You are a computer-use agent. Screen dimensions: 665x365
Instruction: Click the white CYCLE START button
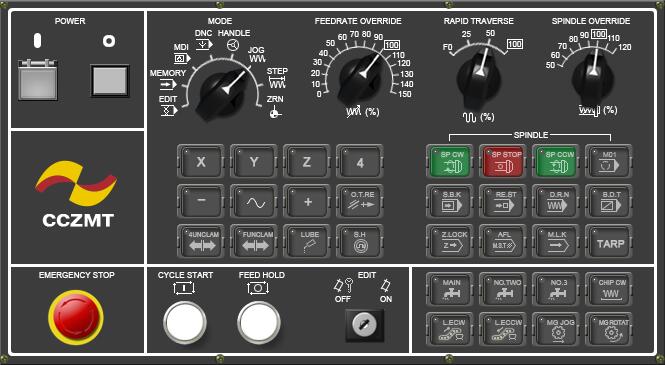click(185, 322)
